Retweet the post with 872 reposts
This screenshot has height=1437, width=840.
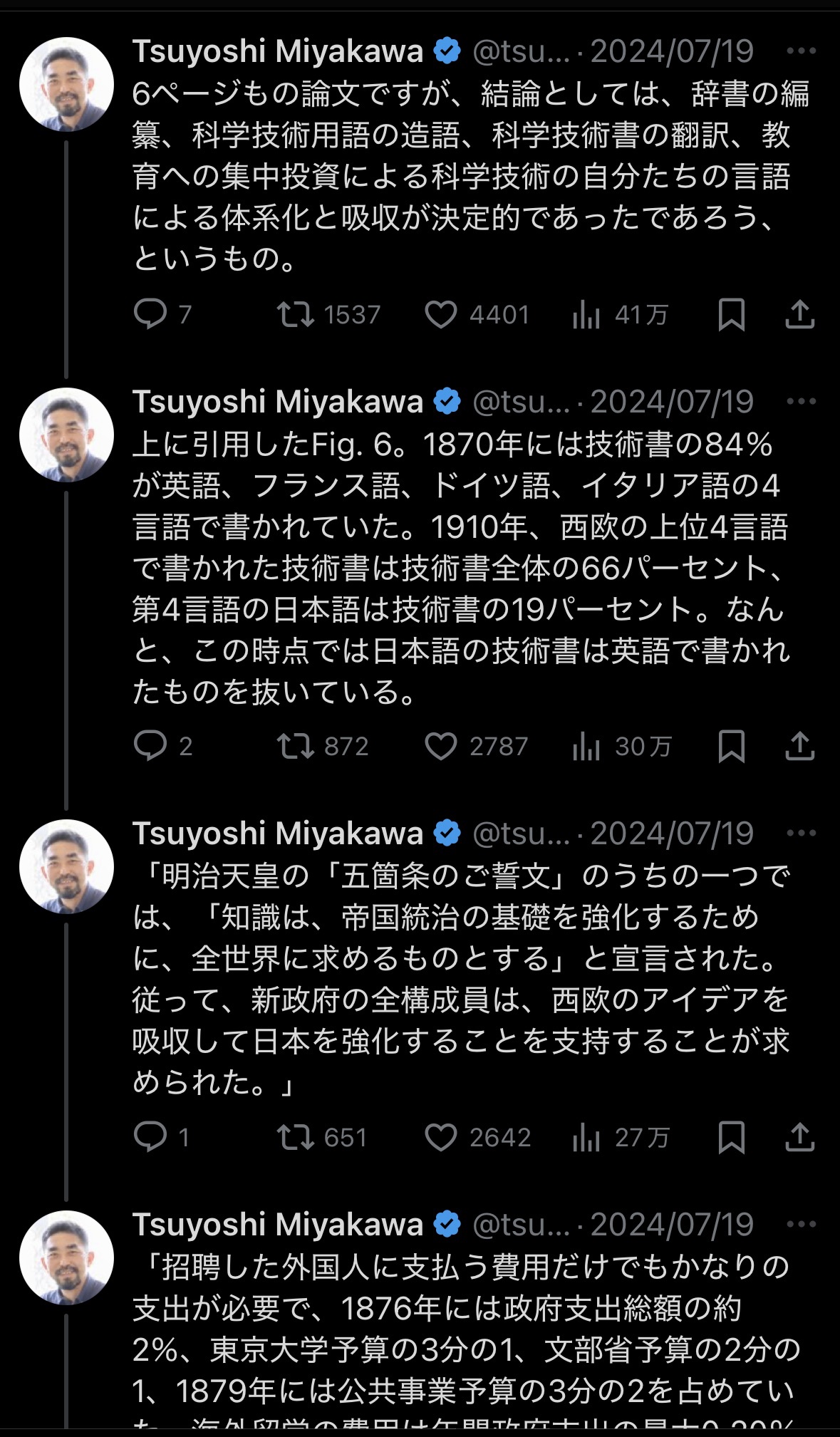coord(296,746)
